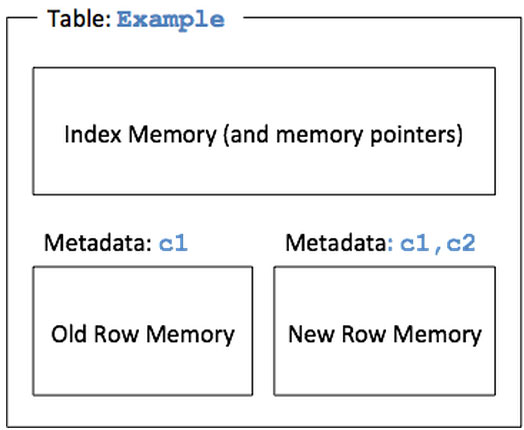Click the 'Old Row Memory' text
The height and width of the screenshot is (430, 524).
(x=143, y=334)
